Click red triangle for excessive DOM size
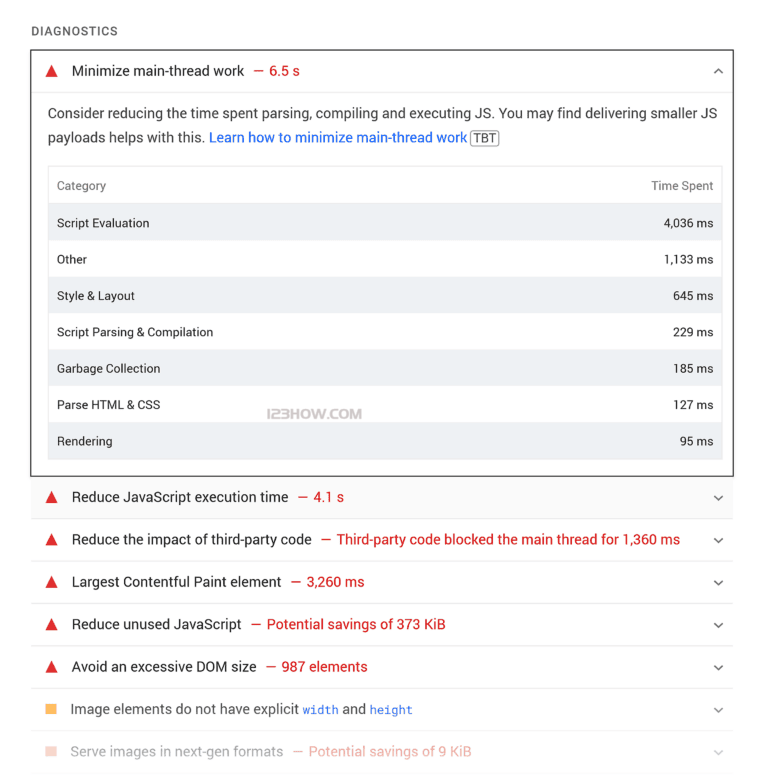 tap(51, 667)
